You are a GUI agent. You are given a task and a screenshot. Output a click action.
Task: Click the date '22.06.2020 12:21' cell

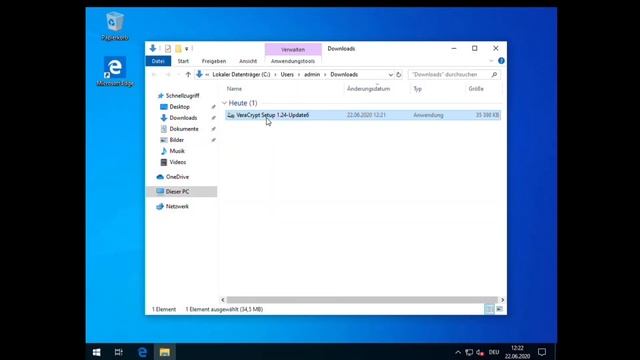click(366, 115)
